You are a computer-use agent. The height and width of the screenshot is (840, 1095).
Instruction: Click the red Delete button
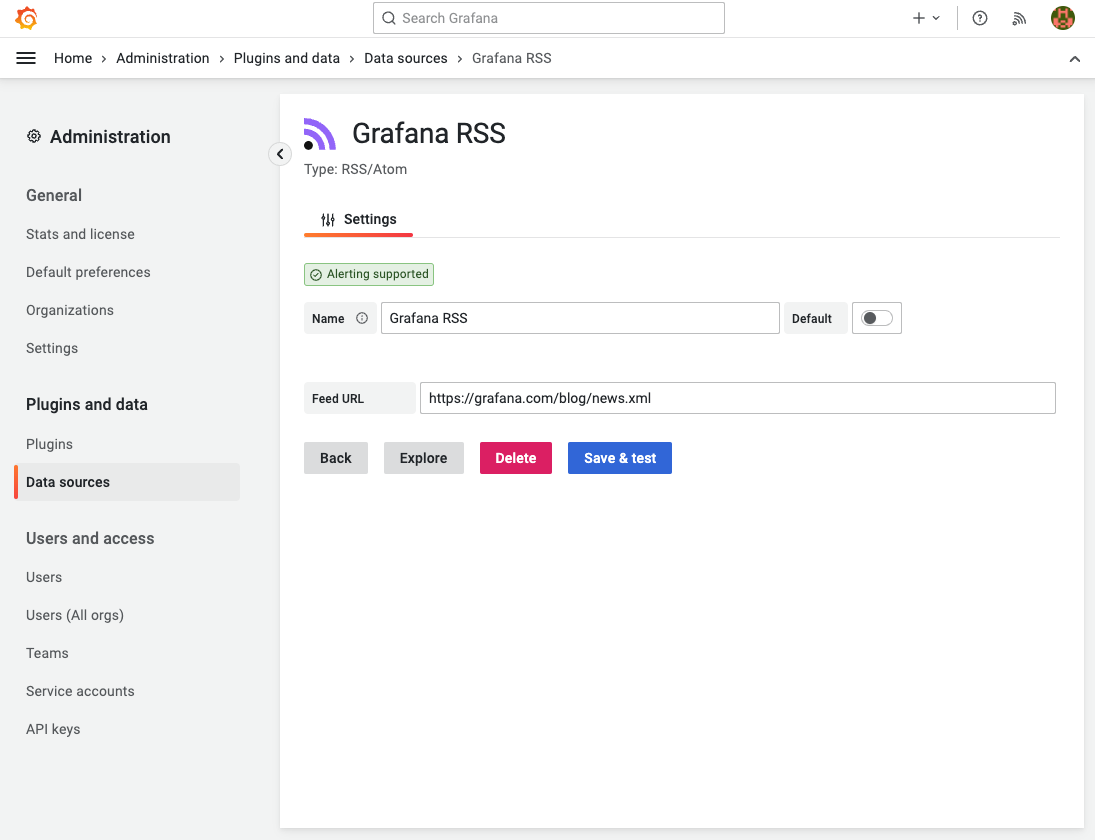tap(516, 458)
